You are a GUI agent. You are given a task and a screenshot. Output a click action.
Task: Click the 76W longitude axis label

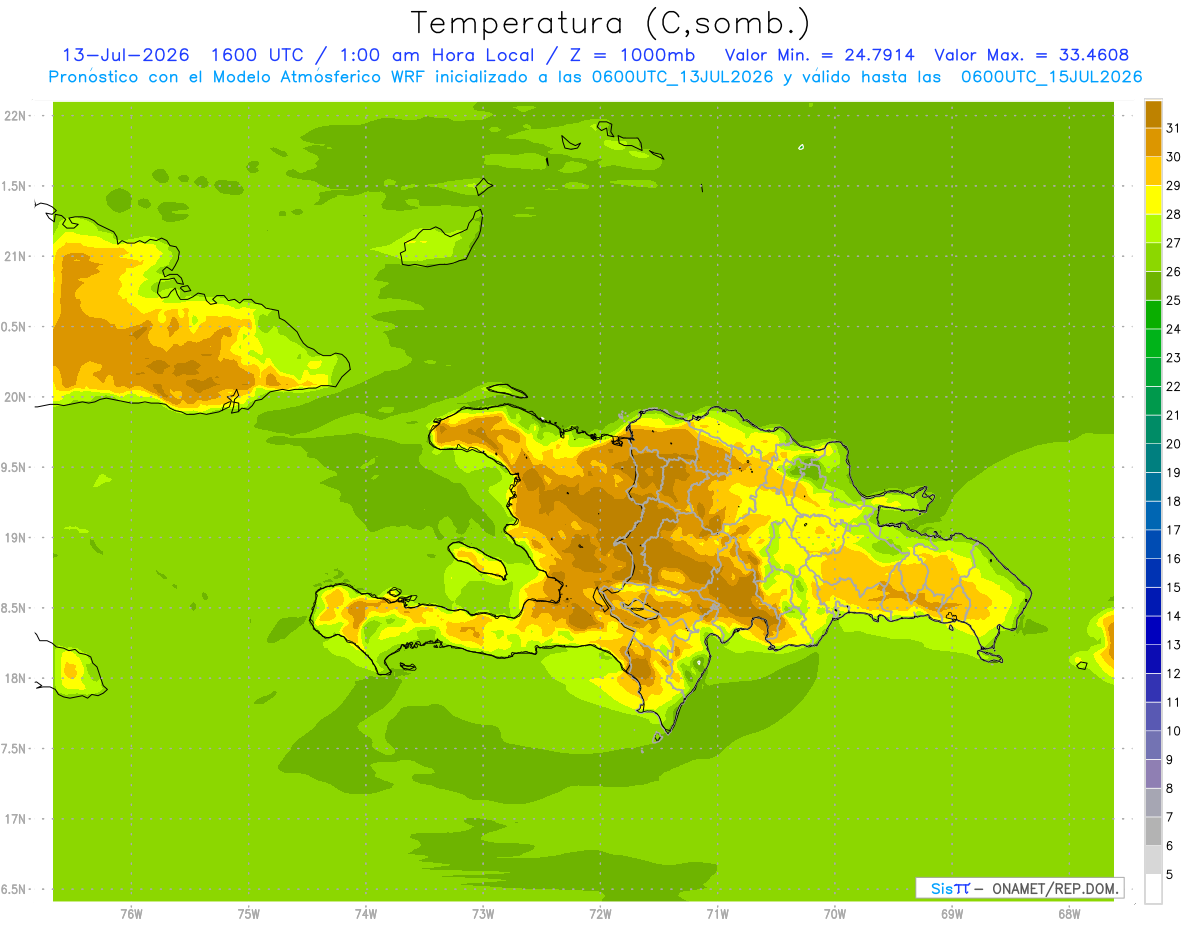[131, 914]
